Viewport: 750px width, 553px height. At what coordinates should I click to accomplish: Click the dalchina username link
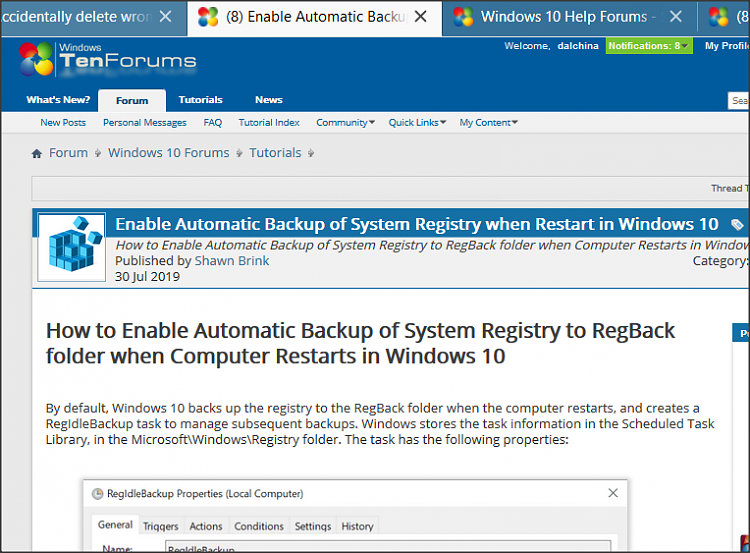(x=578, y=46)
